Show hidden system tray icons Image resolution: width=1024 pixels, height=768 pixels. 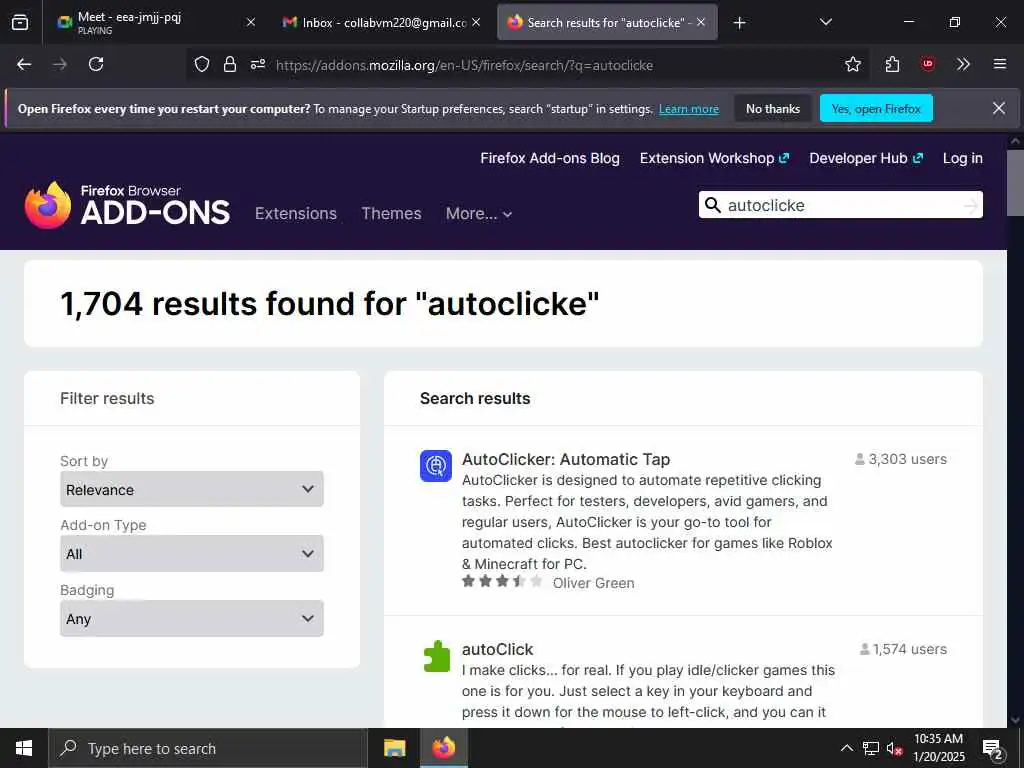(x=846, y=748)
